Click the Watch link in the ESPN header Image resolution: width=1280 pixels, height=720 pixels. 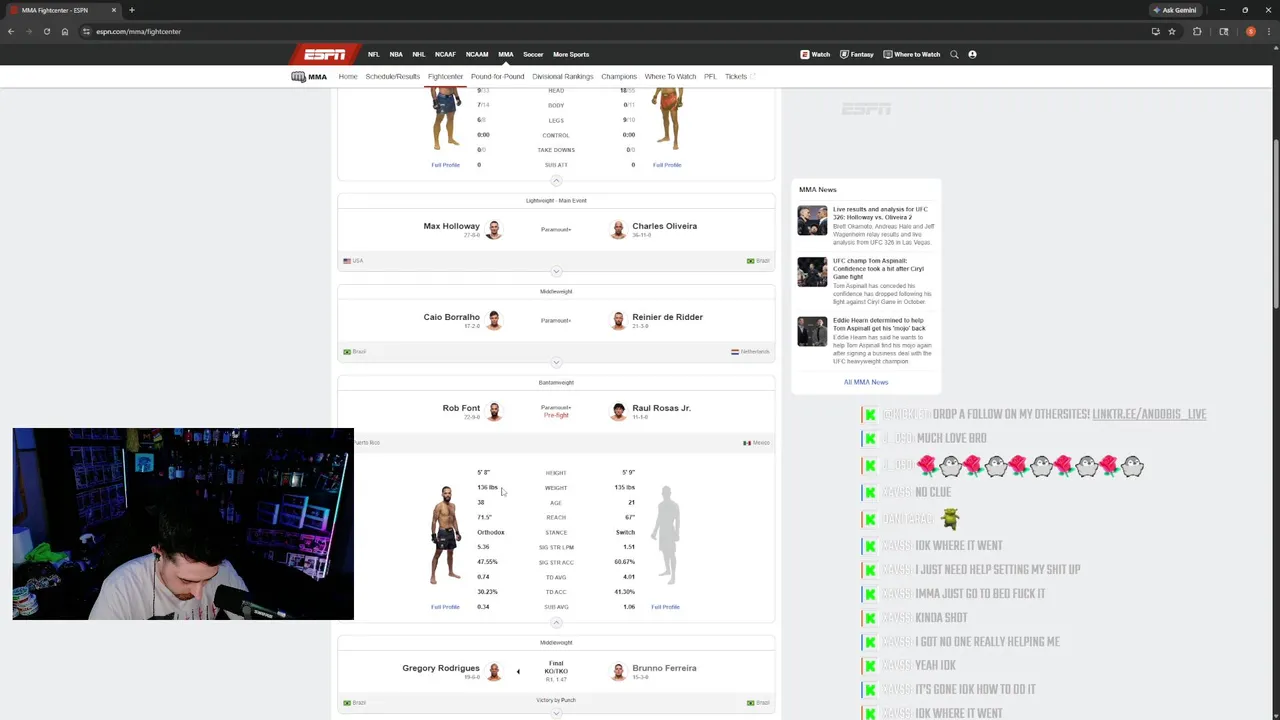[815, 54]
